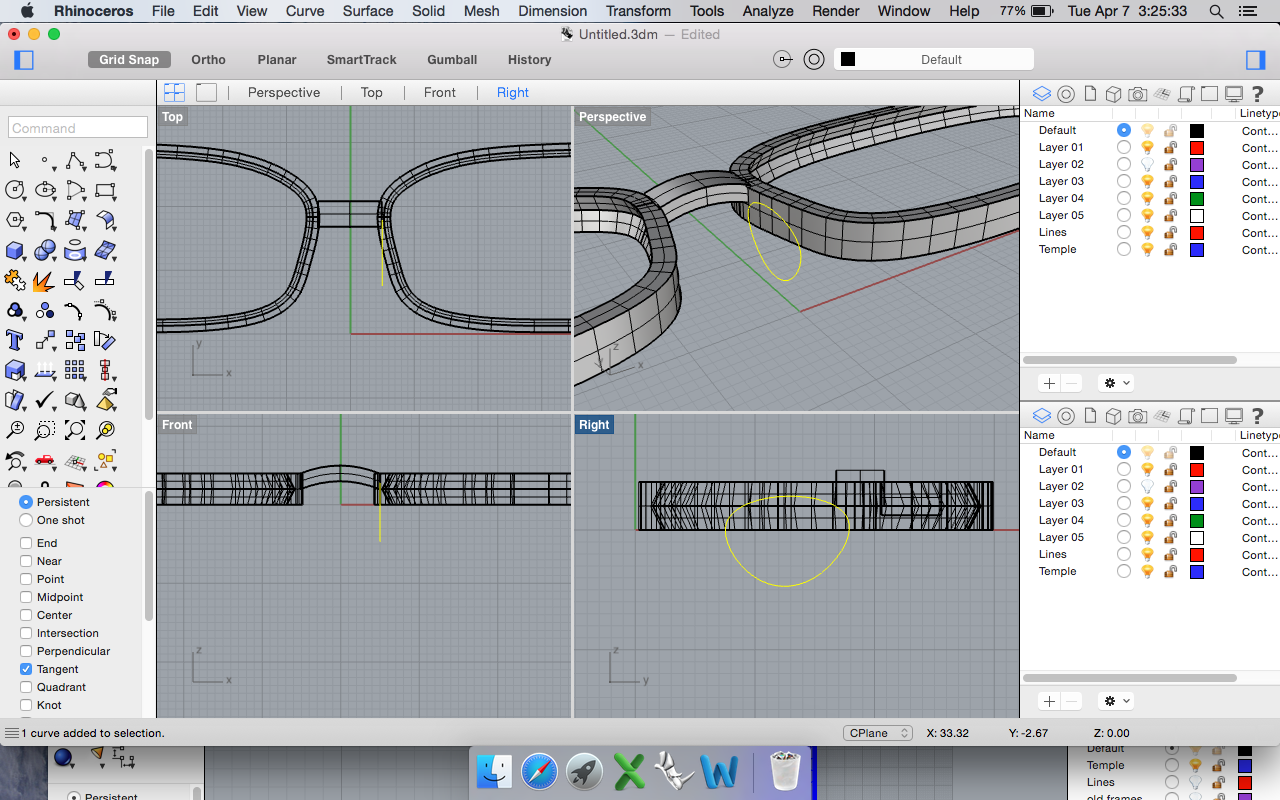
Task: Open Safari from the Dock
Action: point(538,771)
